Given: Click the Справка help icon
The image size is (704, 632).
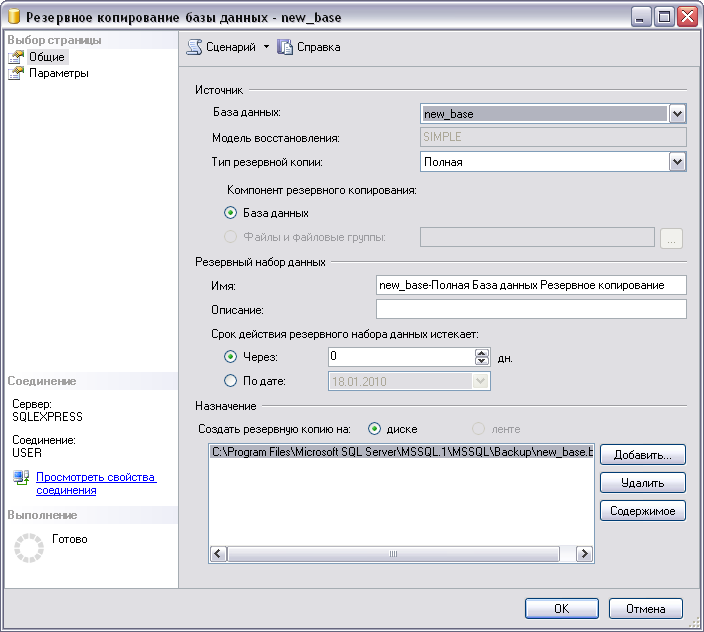Looking at the screenshot, I should click(x=285, y=47).
